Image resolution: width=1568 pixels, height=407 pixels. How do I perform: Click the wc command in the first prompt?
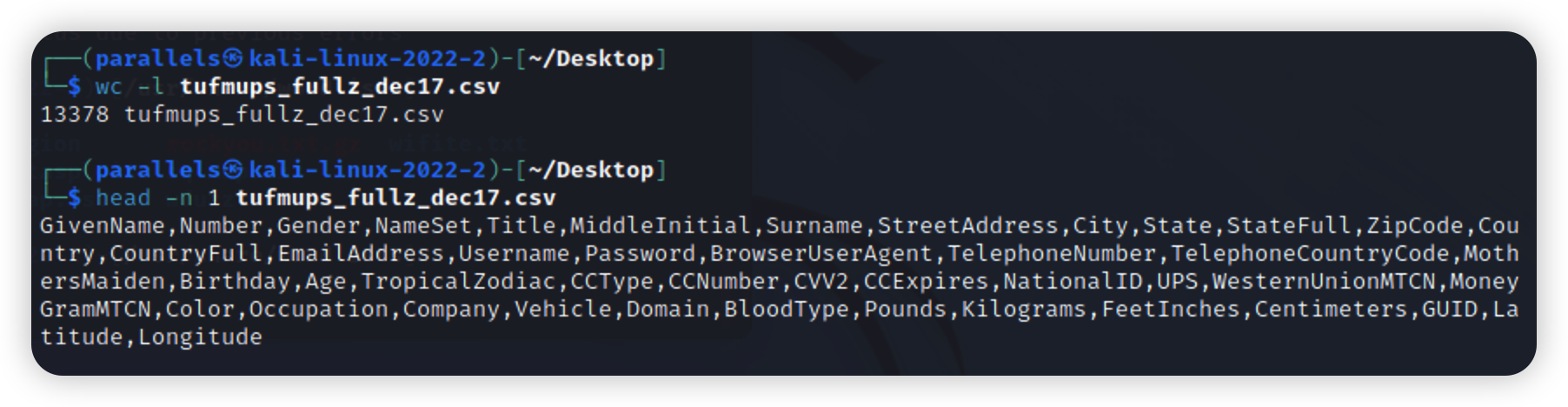[109, 87]
